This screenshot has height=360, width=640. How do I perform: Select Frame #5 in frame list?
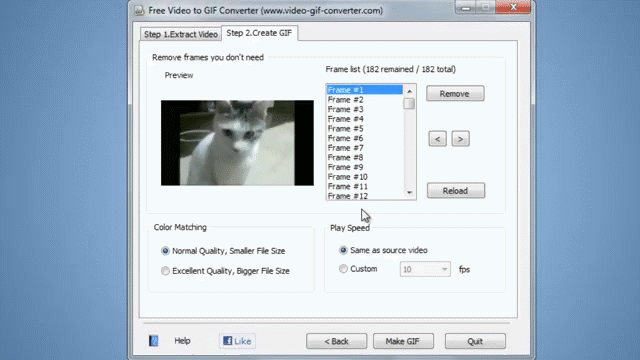(365, 129)
